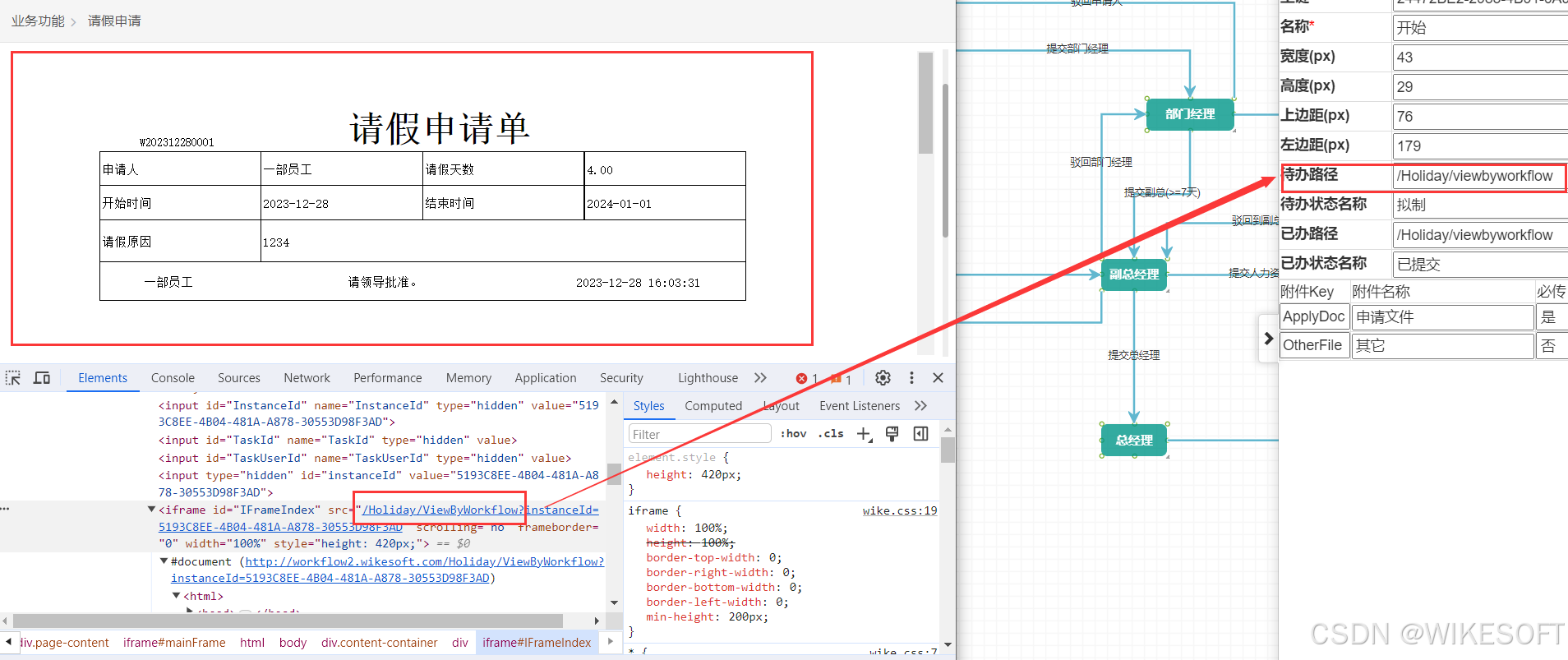The width and height of the screenshot is (1568, 660).
Task: Open the Security tab
Action: pos(621,378)
